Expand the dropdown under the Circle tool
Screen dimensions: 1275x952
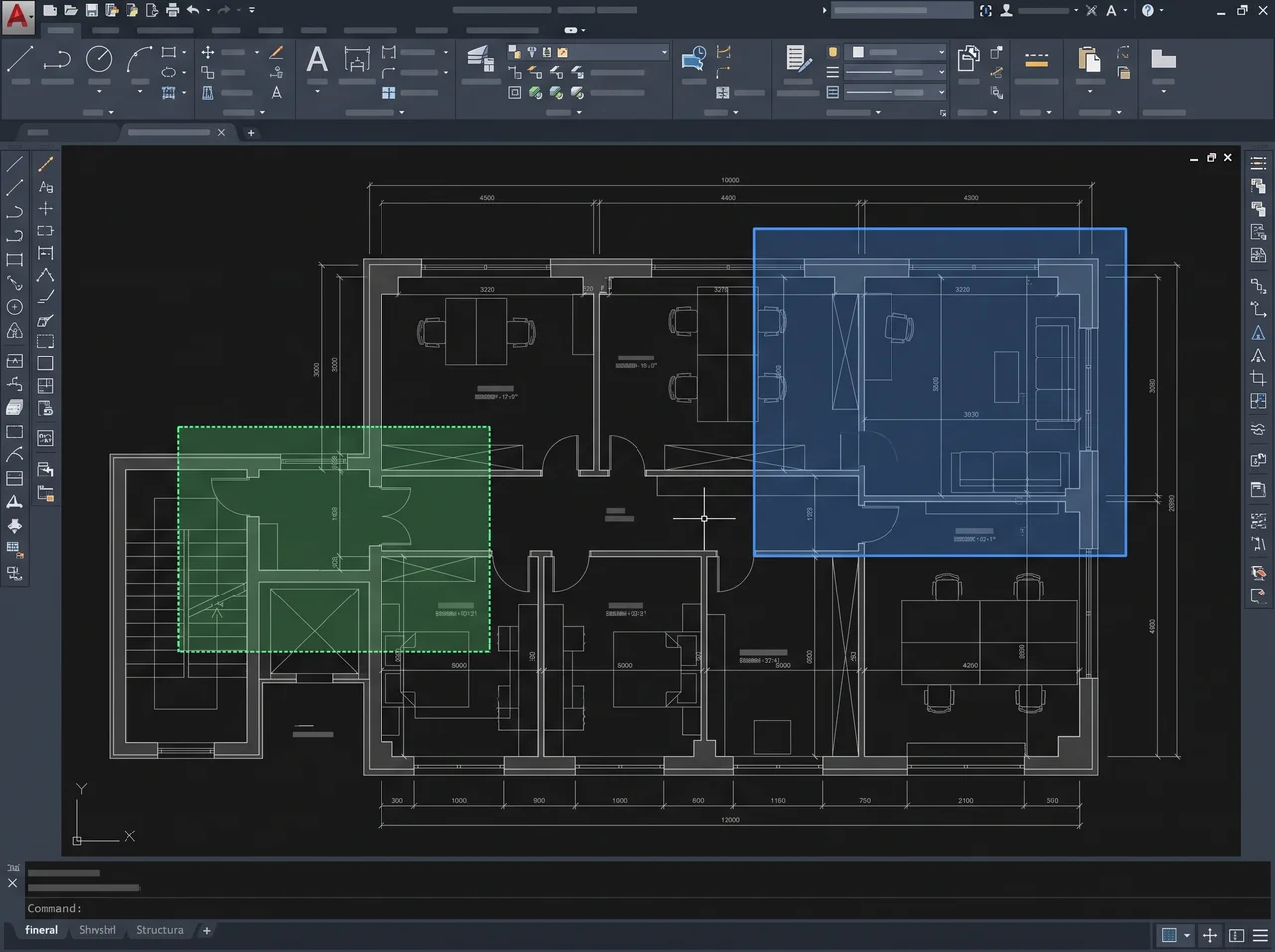[x=99, y=92]
